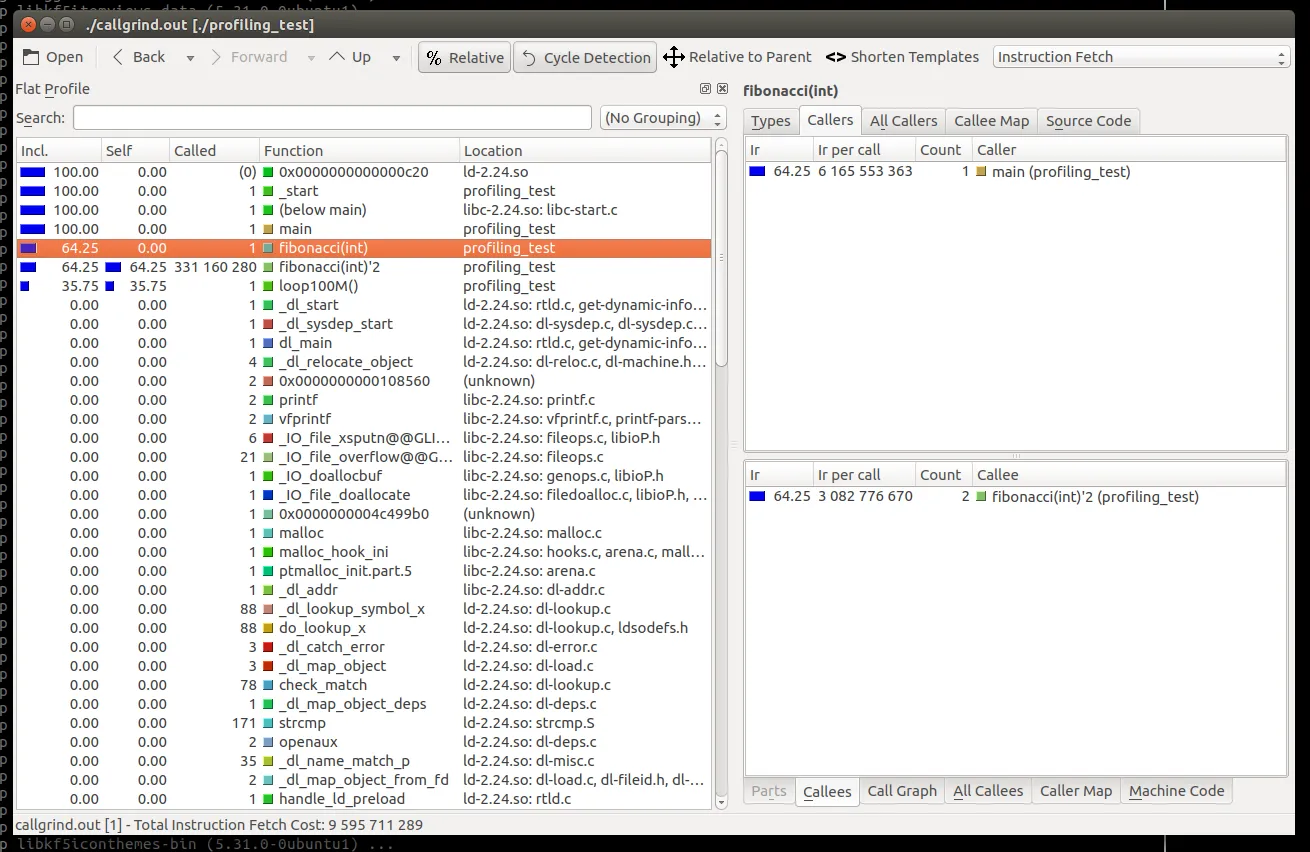Switch to the Call Graph tab
This screenshot has width=1310, height=852.
[x=902, y=791]
